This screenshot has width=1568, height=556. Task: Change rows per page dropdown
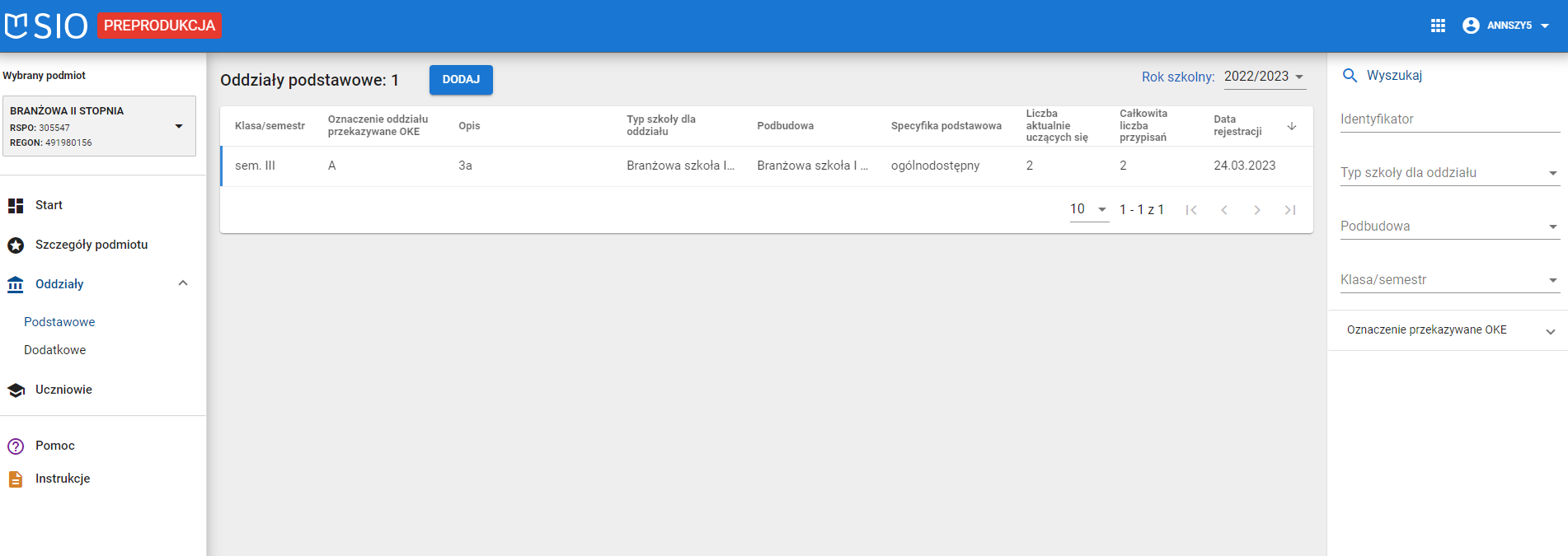click(x=1088, y=209)
